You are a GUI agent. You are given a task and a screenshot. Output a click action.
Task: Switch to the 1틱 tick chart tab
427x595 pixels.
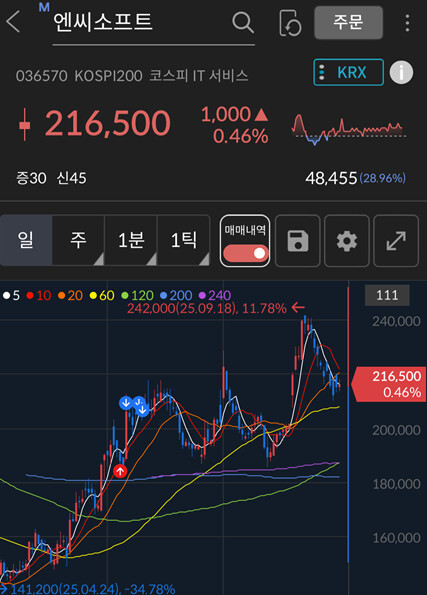(184, 240)
